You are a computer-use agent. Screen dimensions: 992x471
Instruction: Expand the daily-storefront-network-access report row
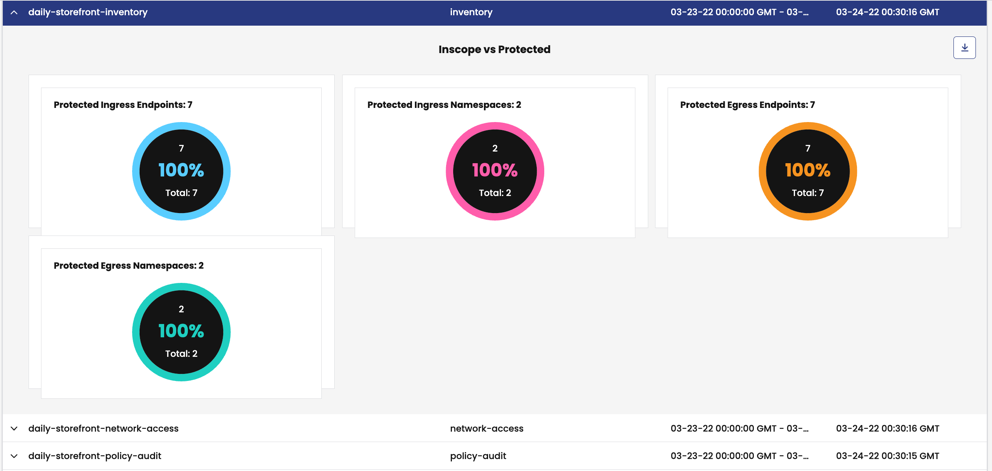pyautogui.click(x=14, y=429)
